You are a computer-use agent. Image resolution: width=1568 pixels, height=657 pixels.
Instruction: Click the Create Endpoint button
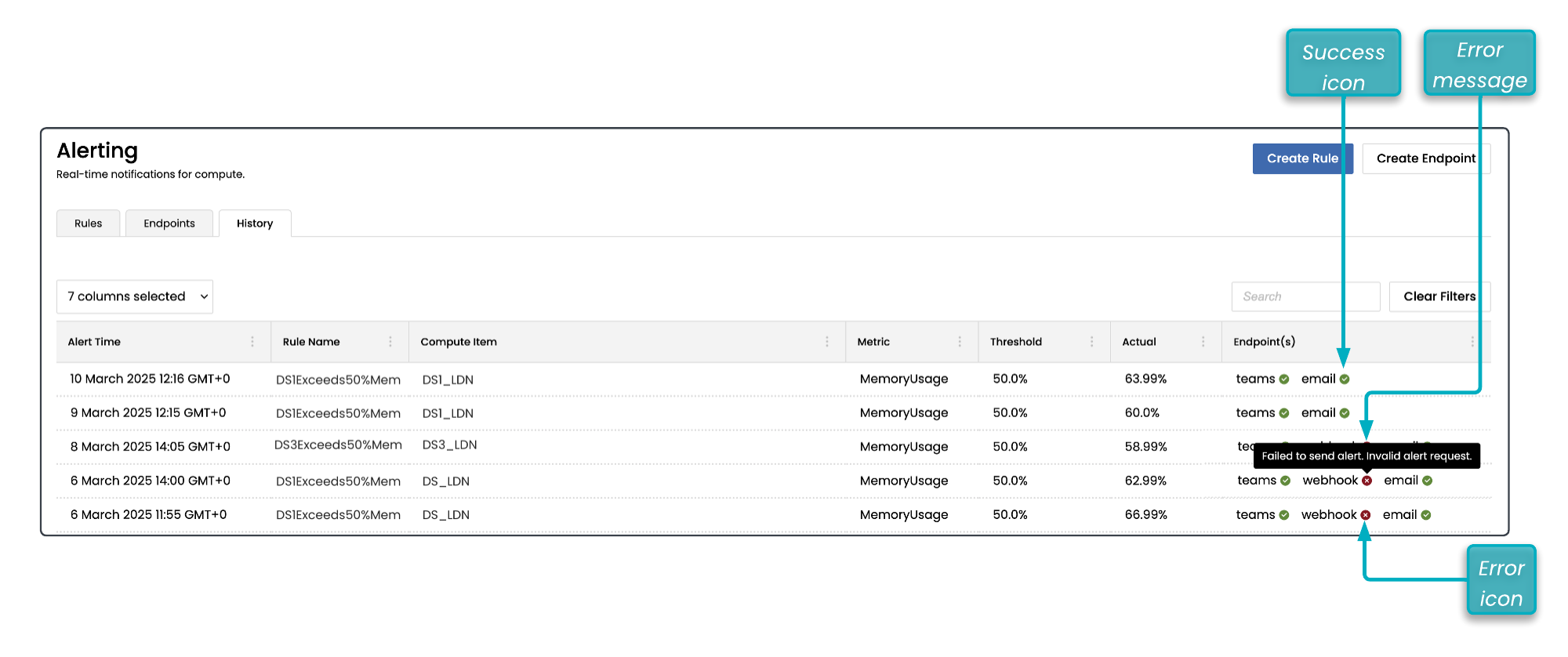[x=1425, y=158]
